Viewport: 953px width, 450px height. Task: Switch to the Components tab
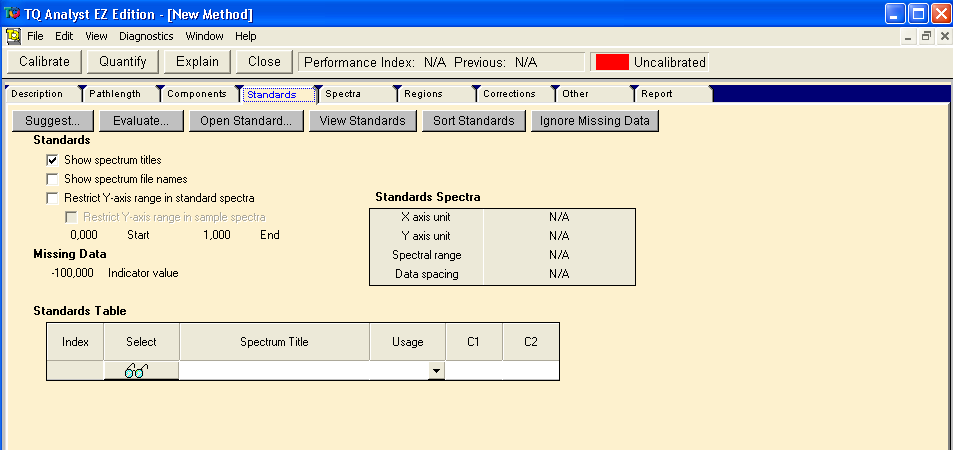pyautogui.click(x=197, y=94)
